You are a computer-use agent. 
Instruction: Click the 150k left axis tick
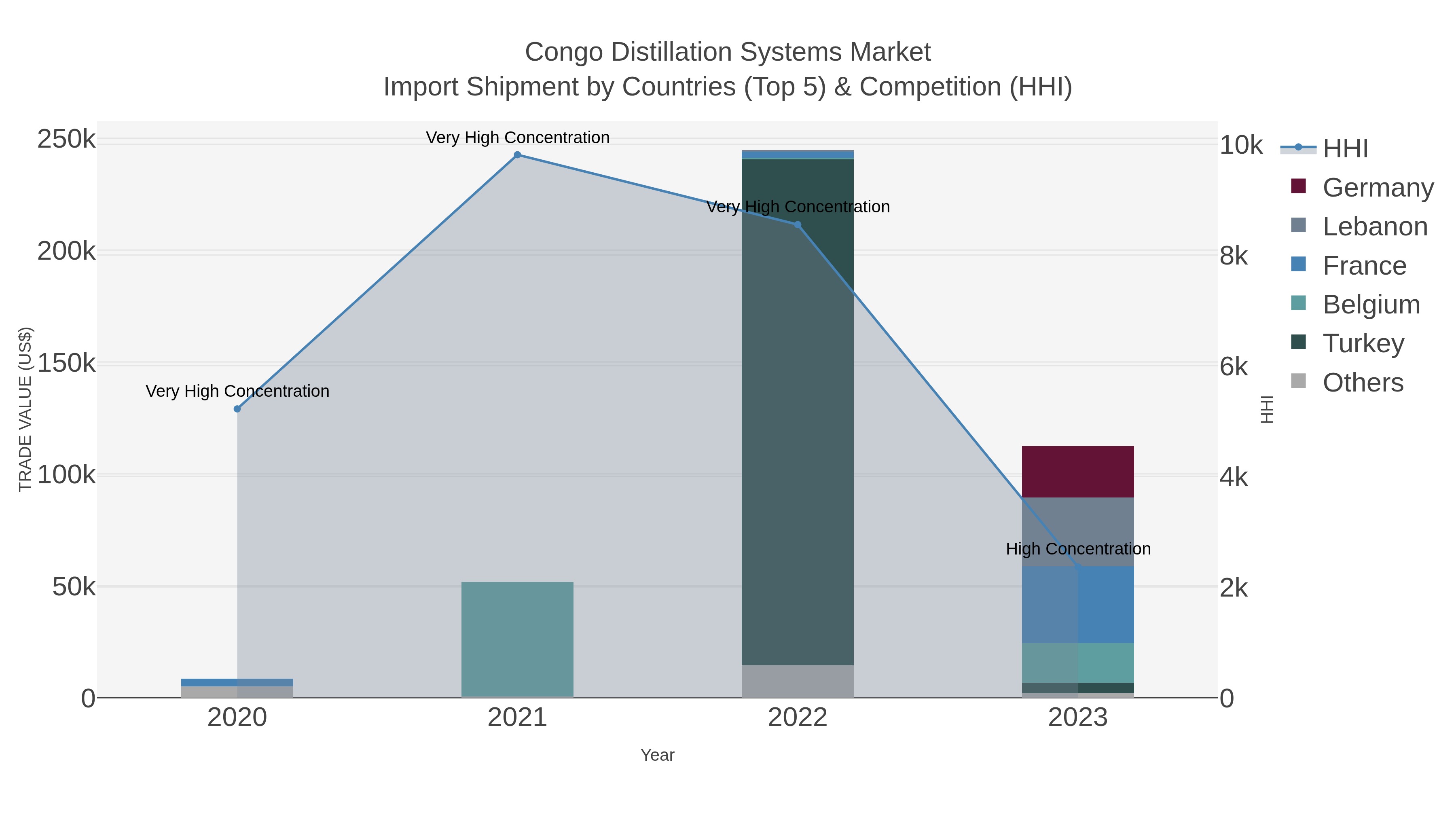[66, 363]
